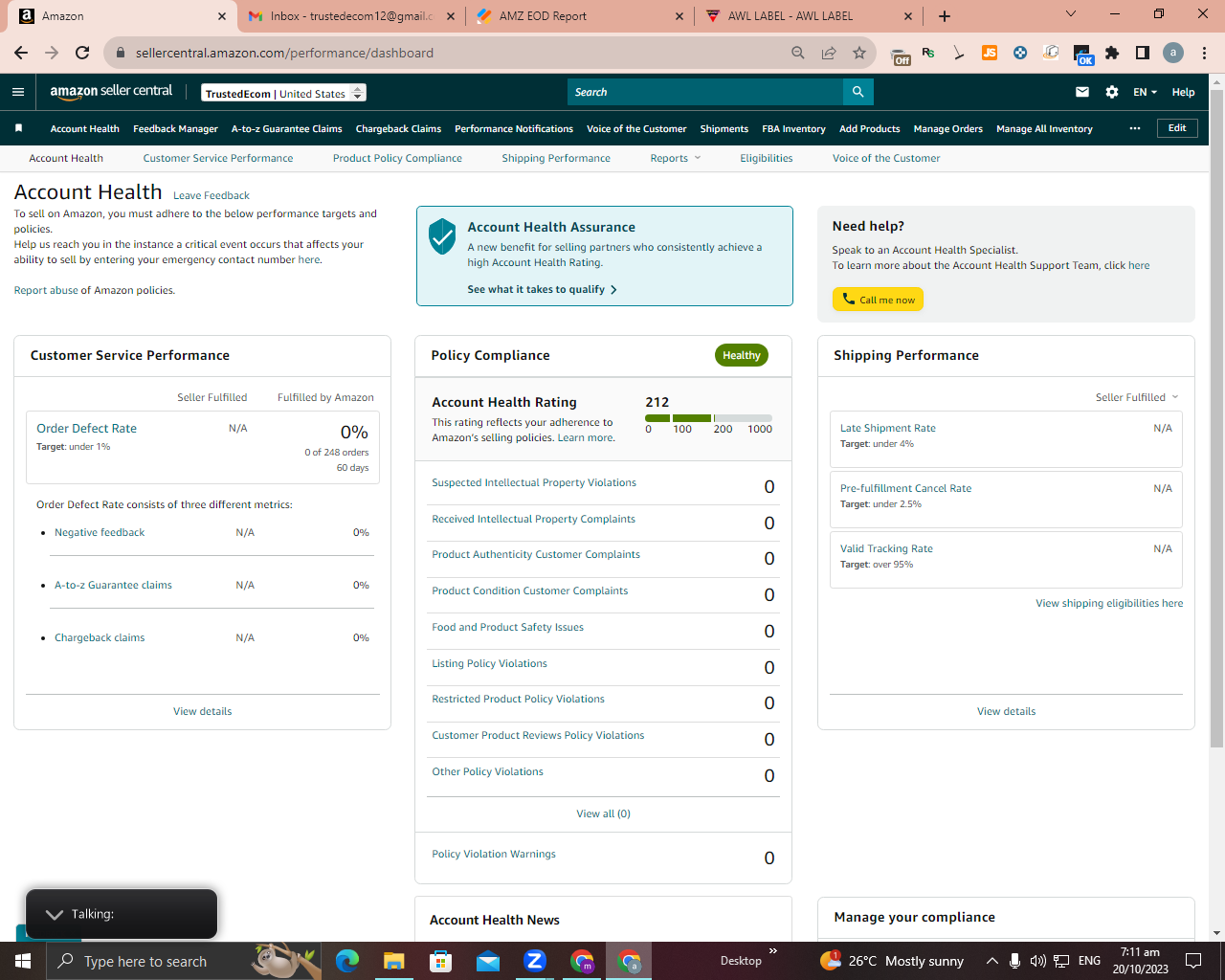The width and height of the screenshot is (1225, 980).
Task: Open the Eligibilities tab
Action: pyautogui.click(x=767, y=158)
